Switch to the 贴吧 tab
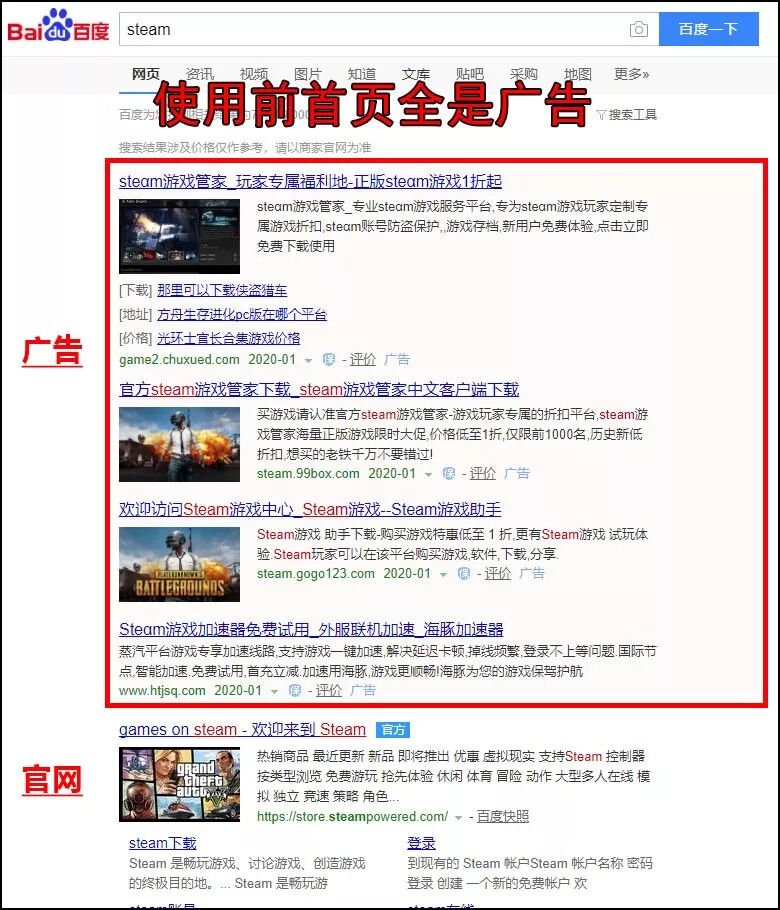 click(470, 74)
